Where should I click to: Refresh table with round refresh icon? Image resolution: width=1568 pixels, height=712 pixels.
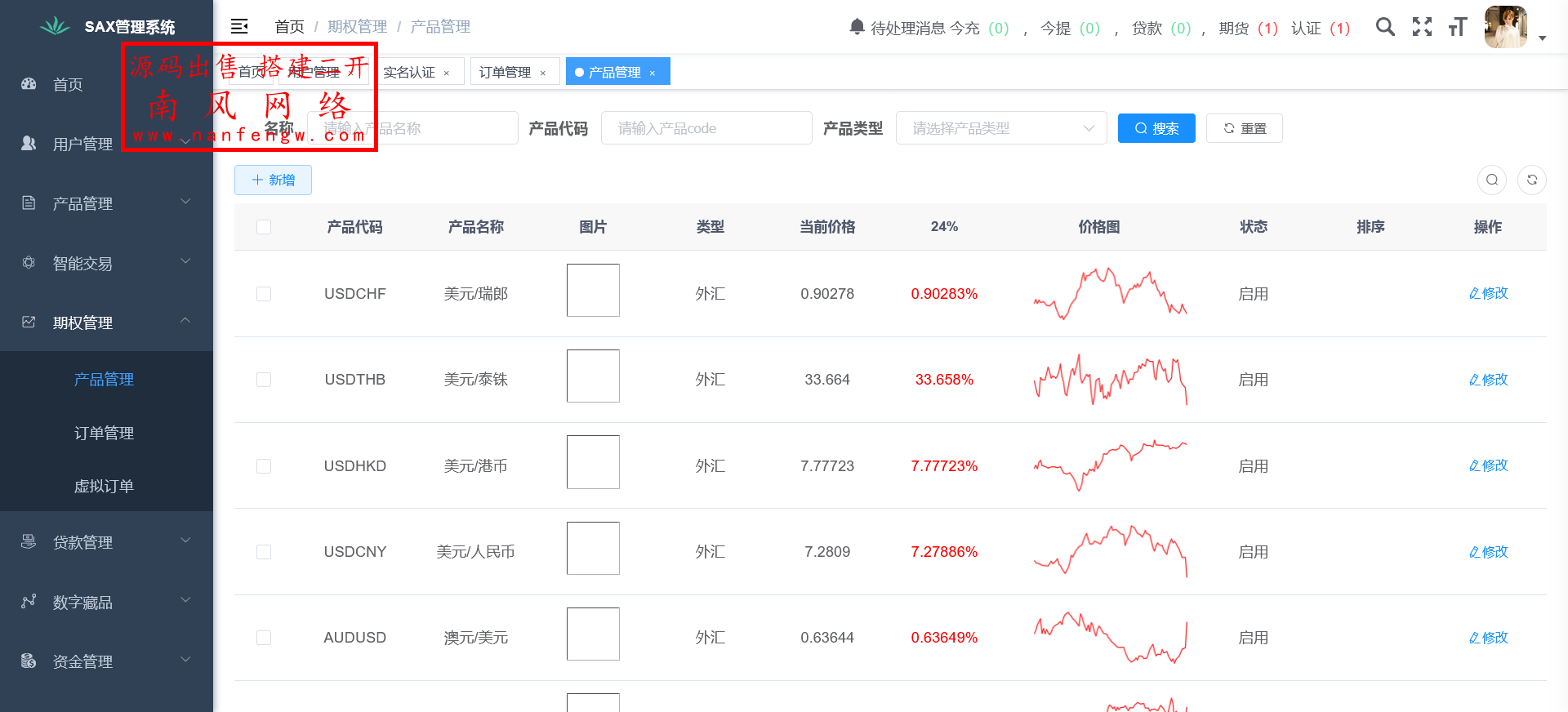point(1532,180)
